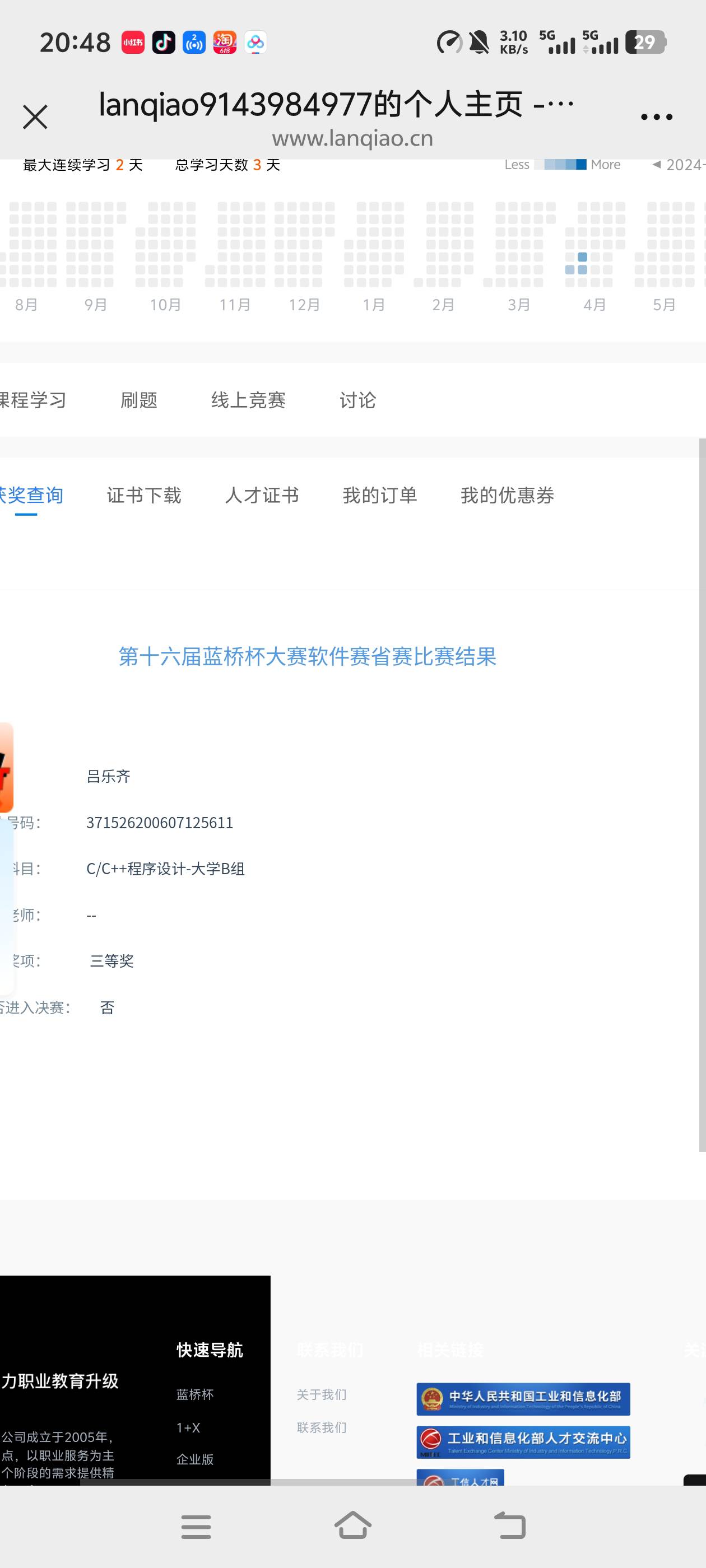This screenshot has width=706, height=1568.
Task: Tap the colorful cloud app notification icon
Action: pyautogui.click(x=256, y=43)
